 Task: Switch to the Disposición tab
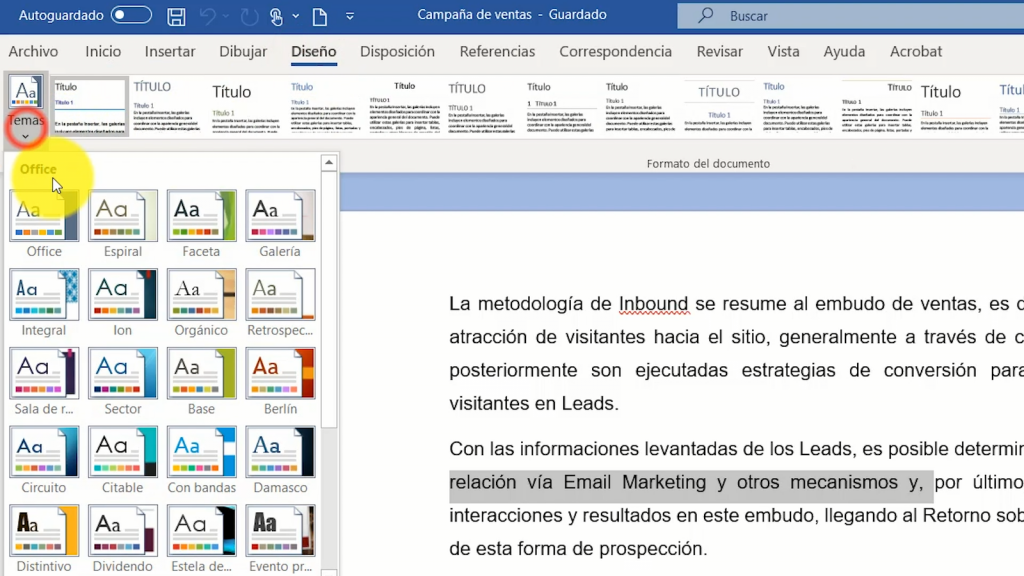[397, 52]
